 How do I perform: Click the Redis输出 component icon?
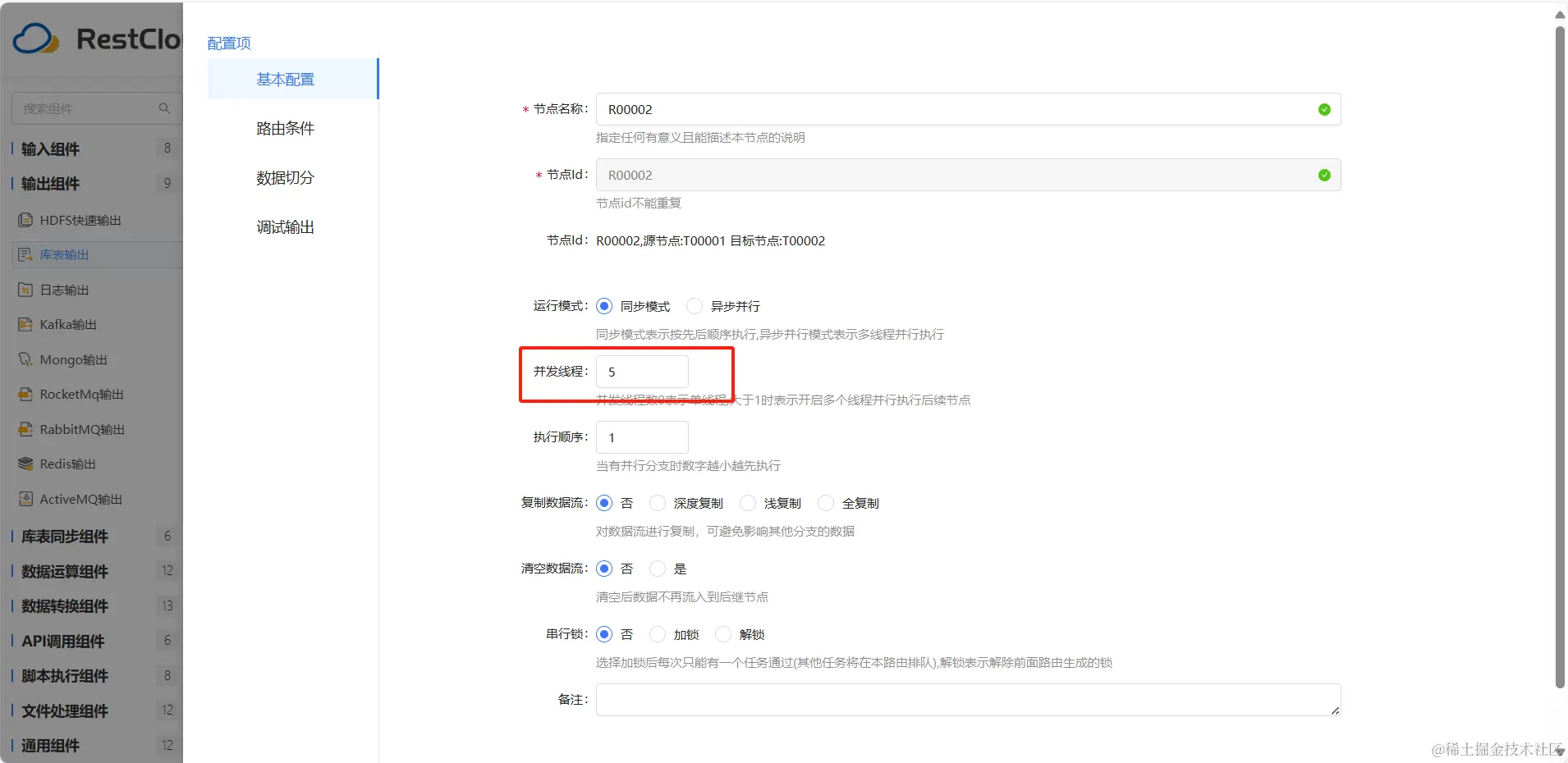coord(25,464)
